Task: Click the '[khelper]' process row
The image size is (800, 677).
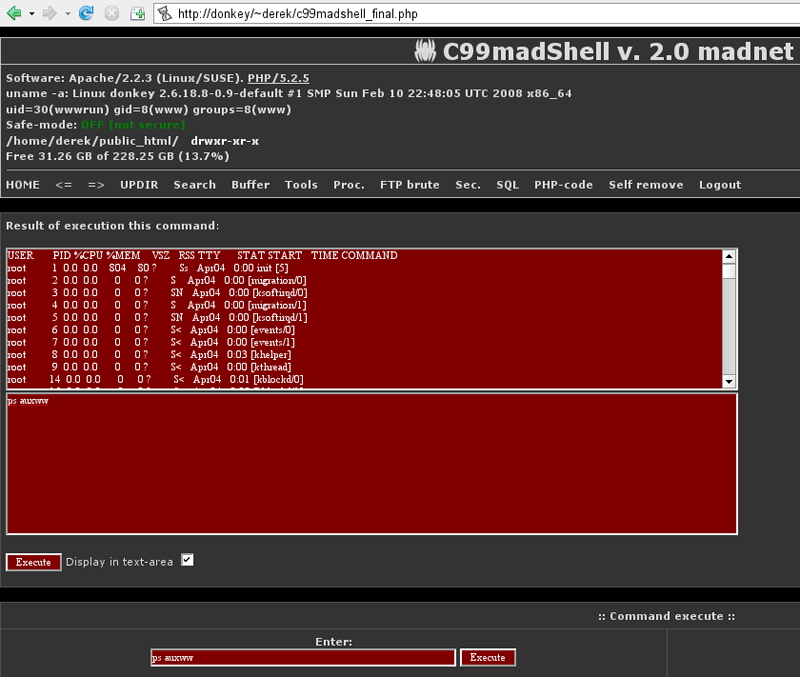Action: 149,354
